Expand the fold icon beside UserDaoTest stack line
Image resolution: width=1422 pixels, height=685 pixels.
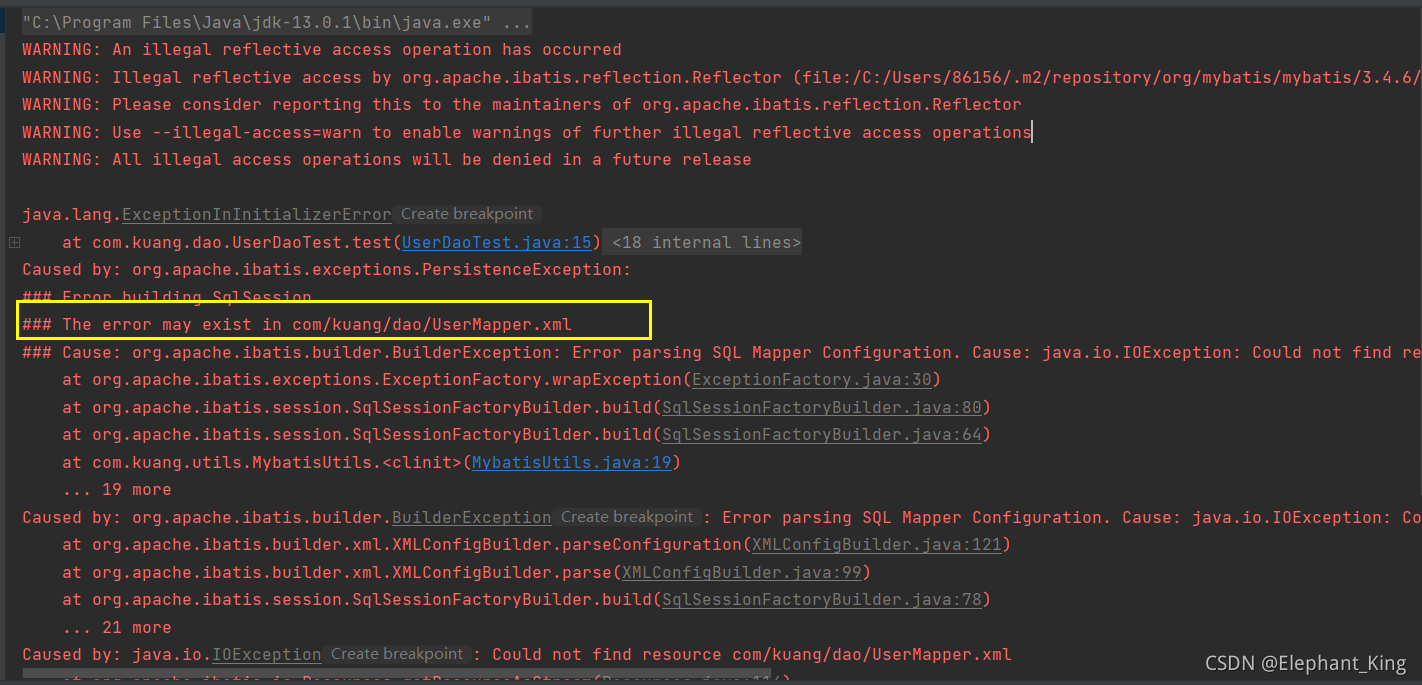tap(14, 242)
